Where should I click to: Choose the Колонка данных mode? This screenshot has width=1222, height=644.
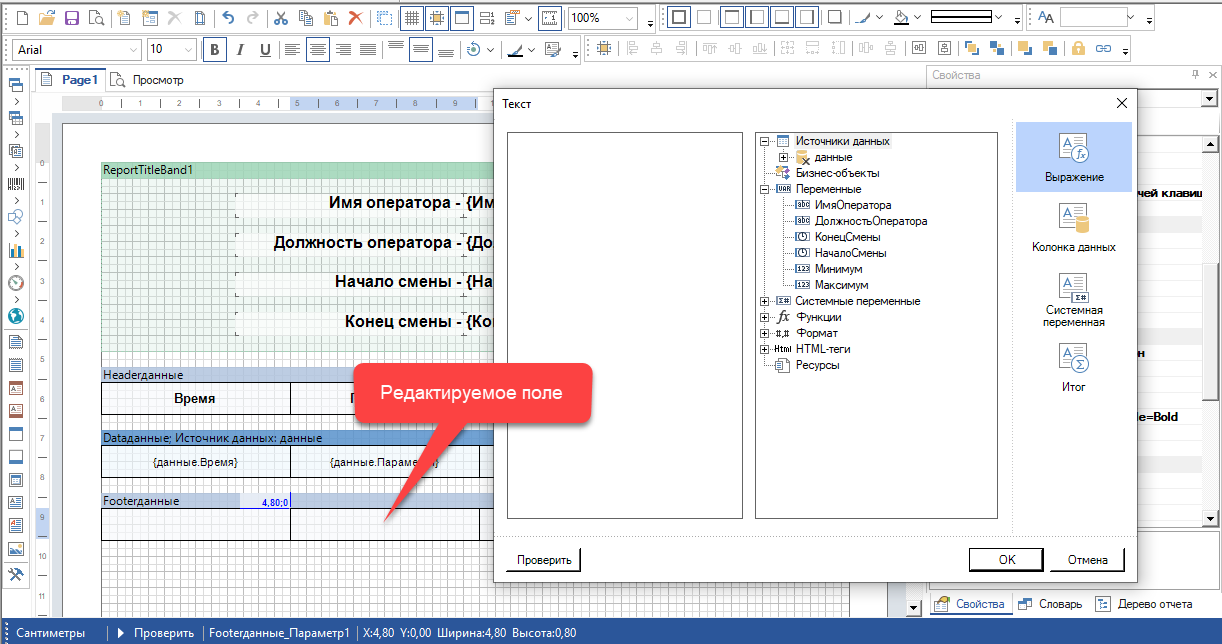coord(1074,227)
